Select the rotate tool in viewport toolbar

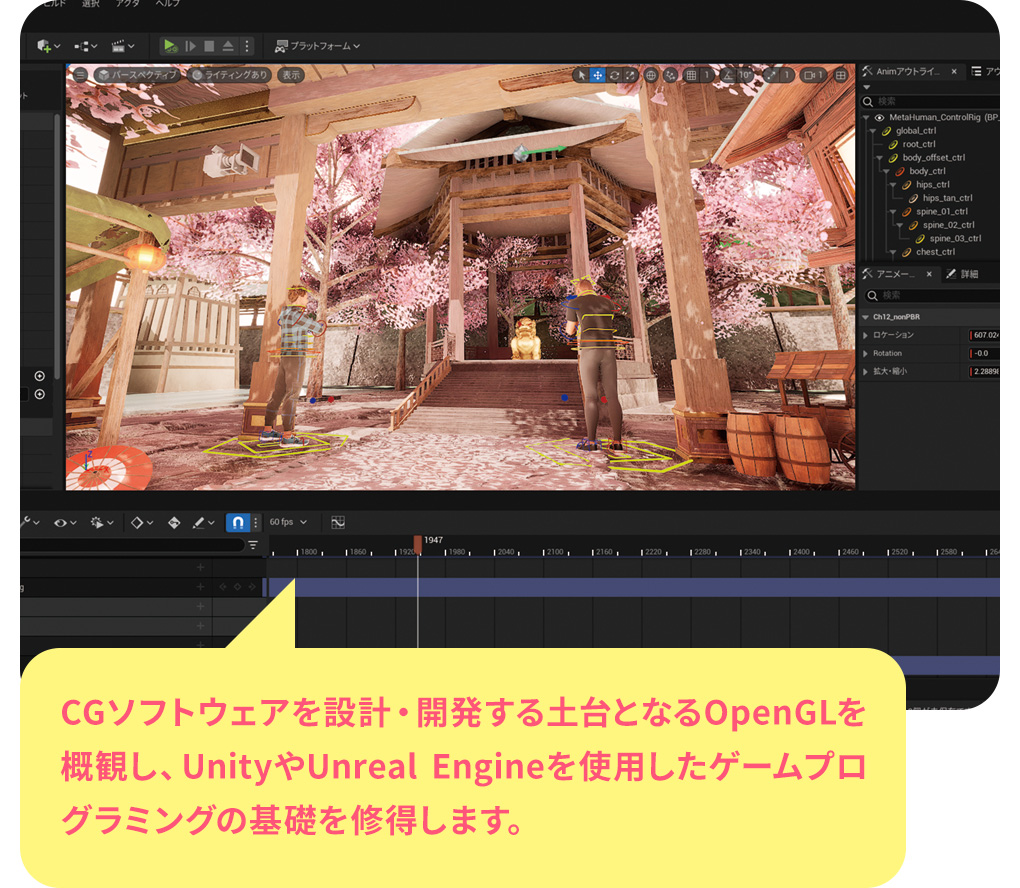point(614,75)
